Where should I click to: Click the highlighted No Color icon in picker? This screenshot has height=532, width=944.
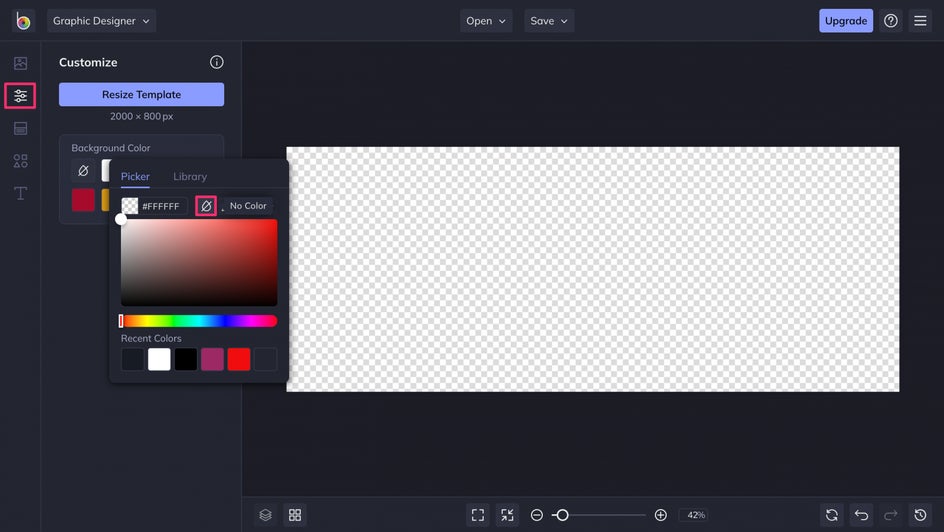click(x=206, y=206)
